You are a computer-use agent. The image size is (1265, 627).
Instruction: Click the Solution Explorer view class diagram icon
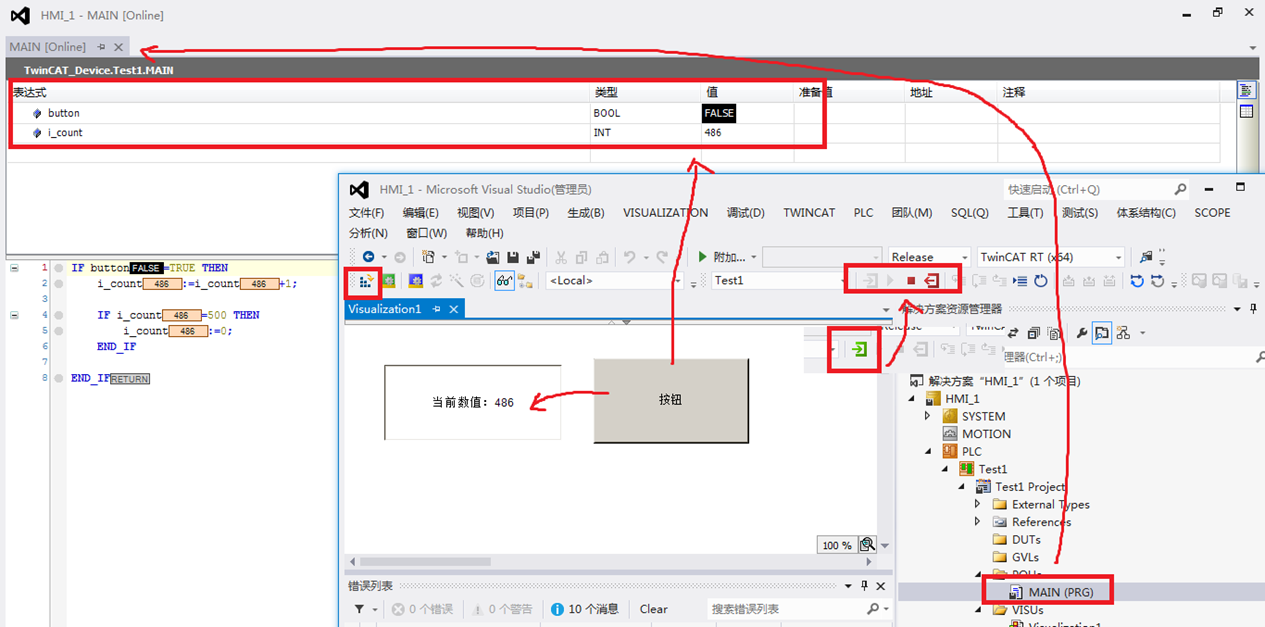pos(1123,333)
